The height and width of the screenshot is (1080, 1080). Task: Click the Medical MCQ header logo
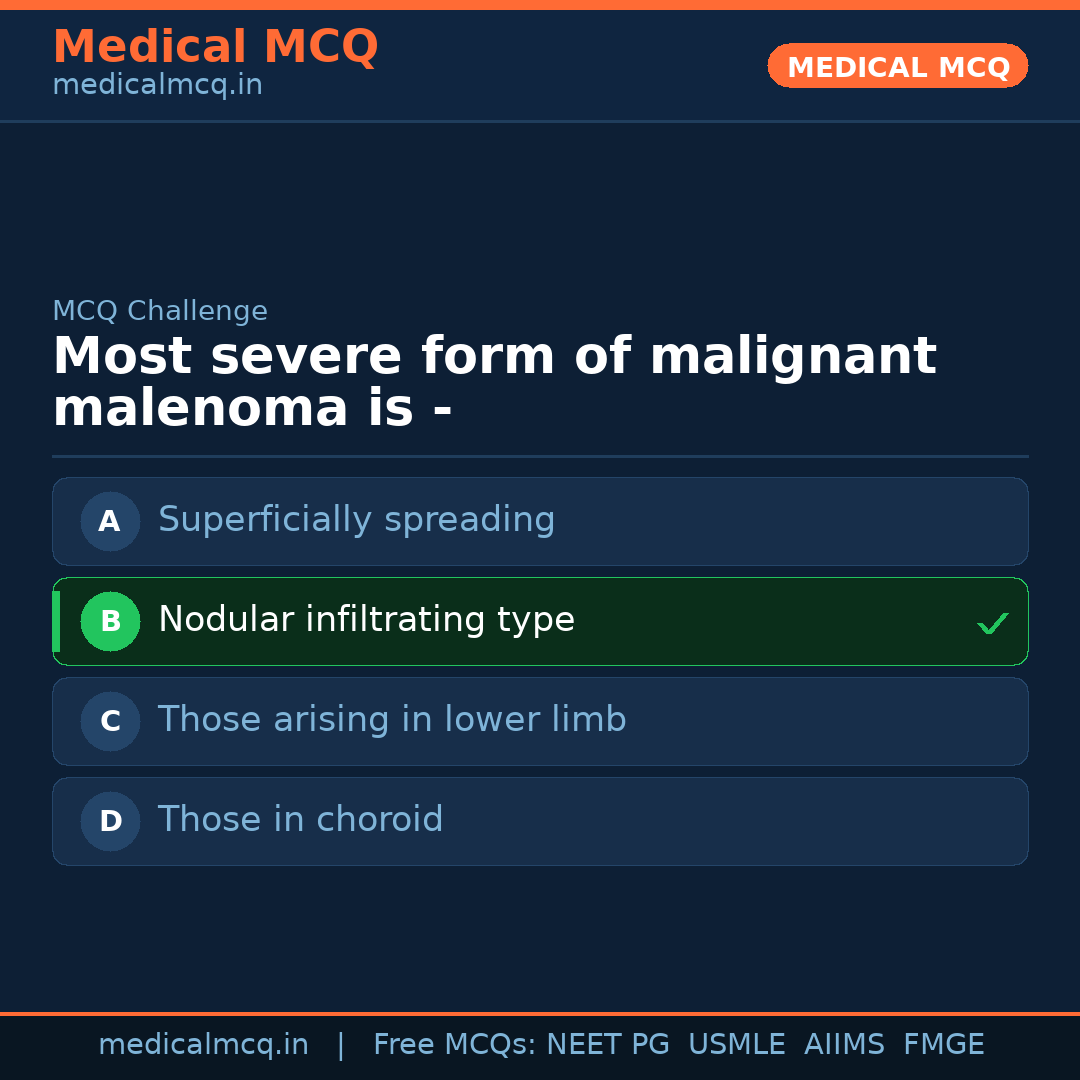[x=215, y=46]
